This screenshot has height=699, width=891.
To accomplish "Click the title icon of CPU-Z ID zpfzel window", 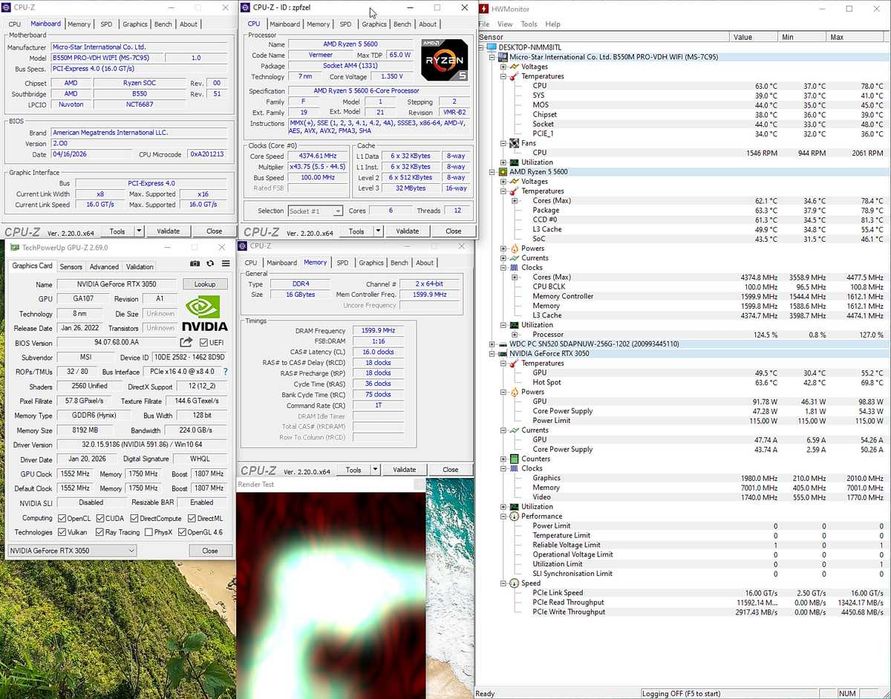I will [x=245, y=7].
